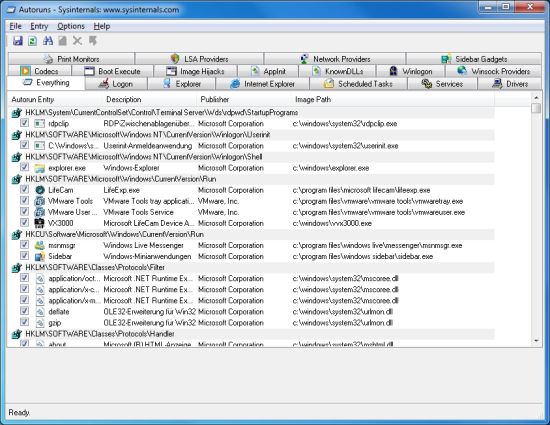Switch to the Scheduled Tasks tab
Viewport: 550px width, 425px height.
click(x=358, y=84)
